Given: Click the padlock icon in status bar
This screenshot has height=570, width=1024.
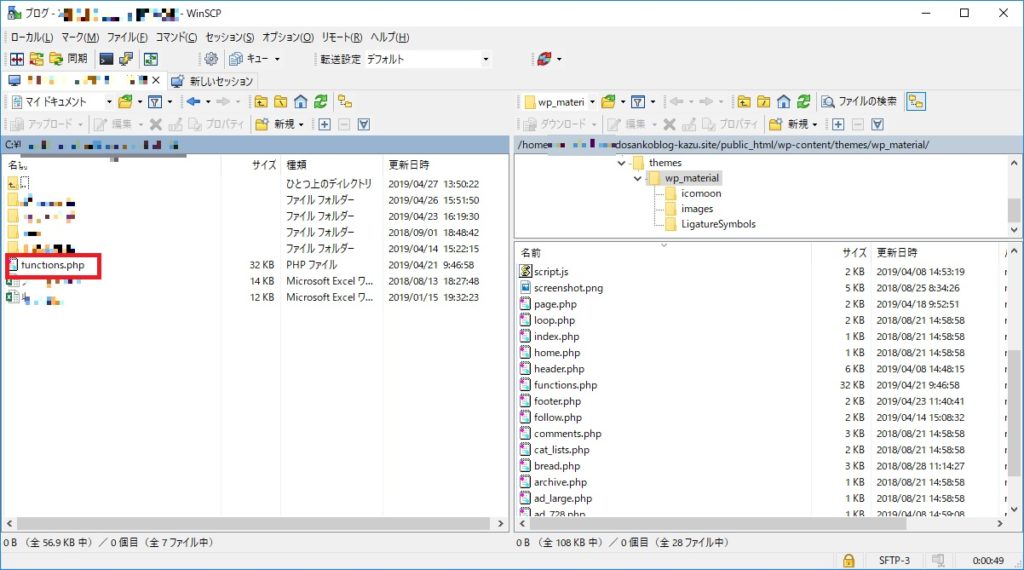Looking at the screenshot, I should (x=848, y=560).
